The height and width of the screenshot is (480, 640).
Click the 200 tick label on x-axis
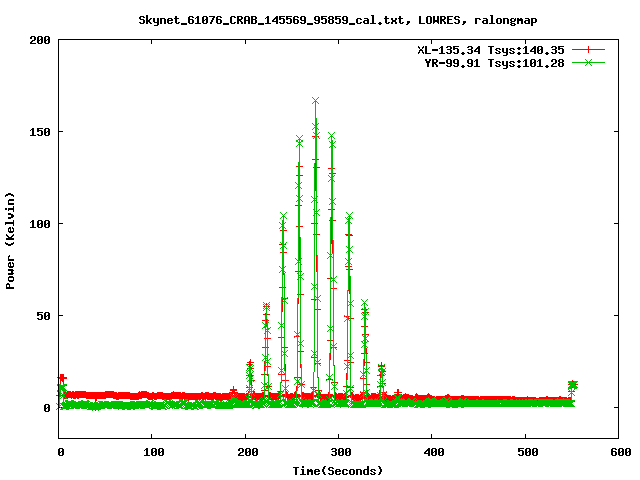click(245, 453)
